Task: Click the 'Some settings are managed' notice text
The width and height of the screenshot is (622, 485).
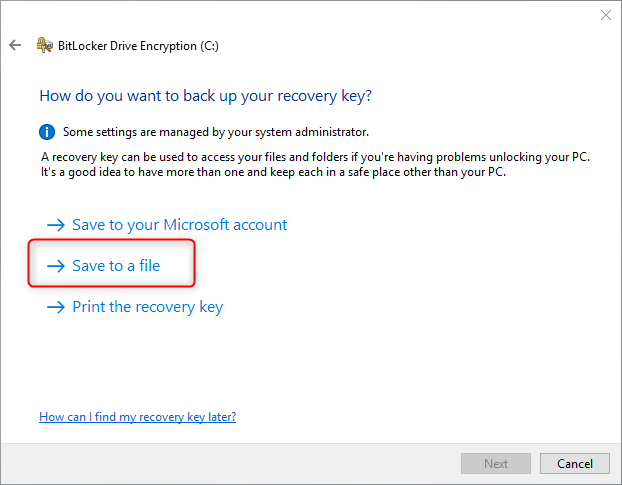Action: tap(215, 131)
